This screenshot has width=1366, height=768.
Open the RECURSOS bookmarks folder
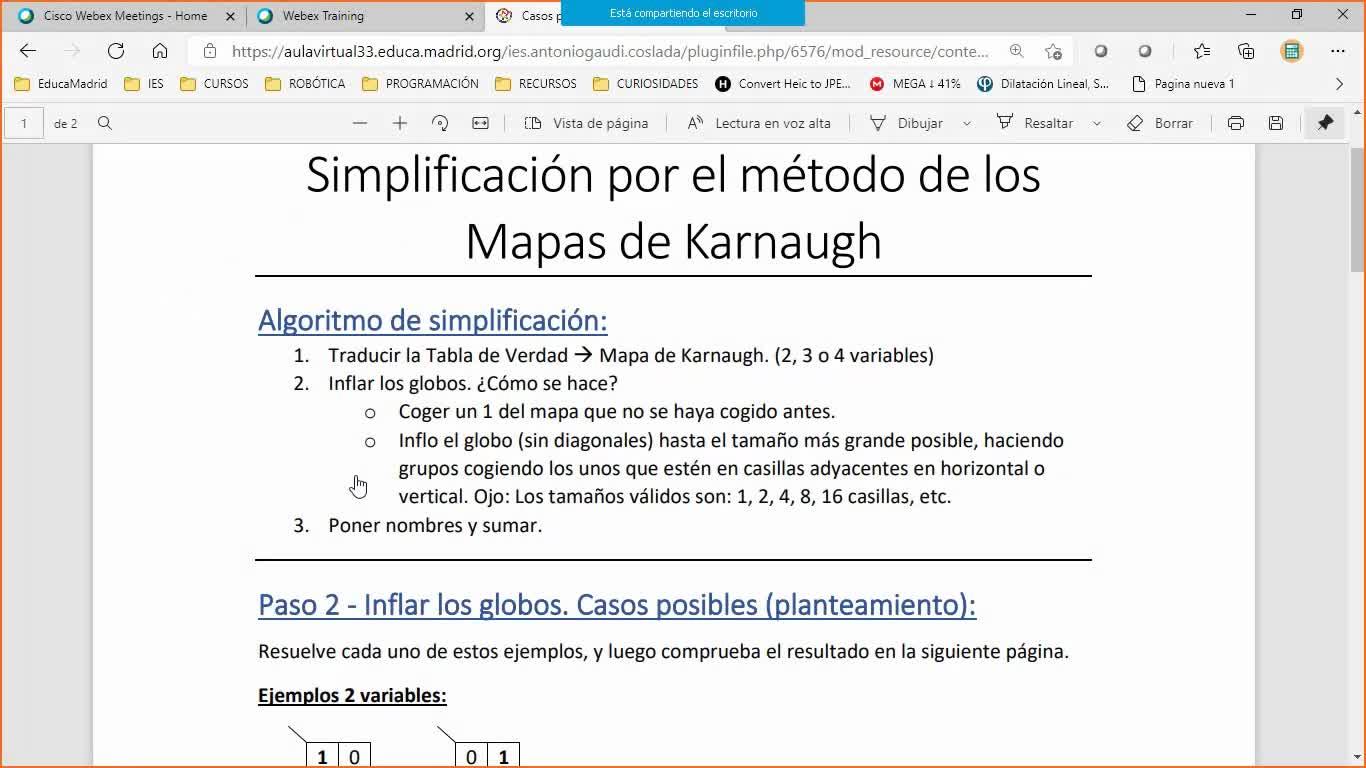pos(535,84)
